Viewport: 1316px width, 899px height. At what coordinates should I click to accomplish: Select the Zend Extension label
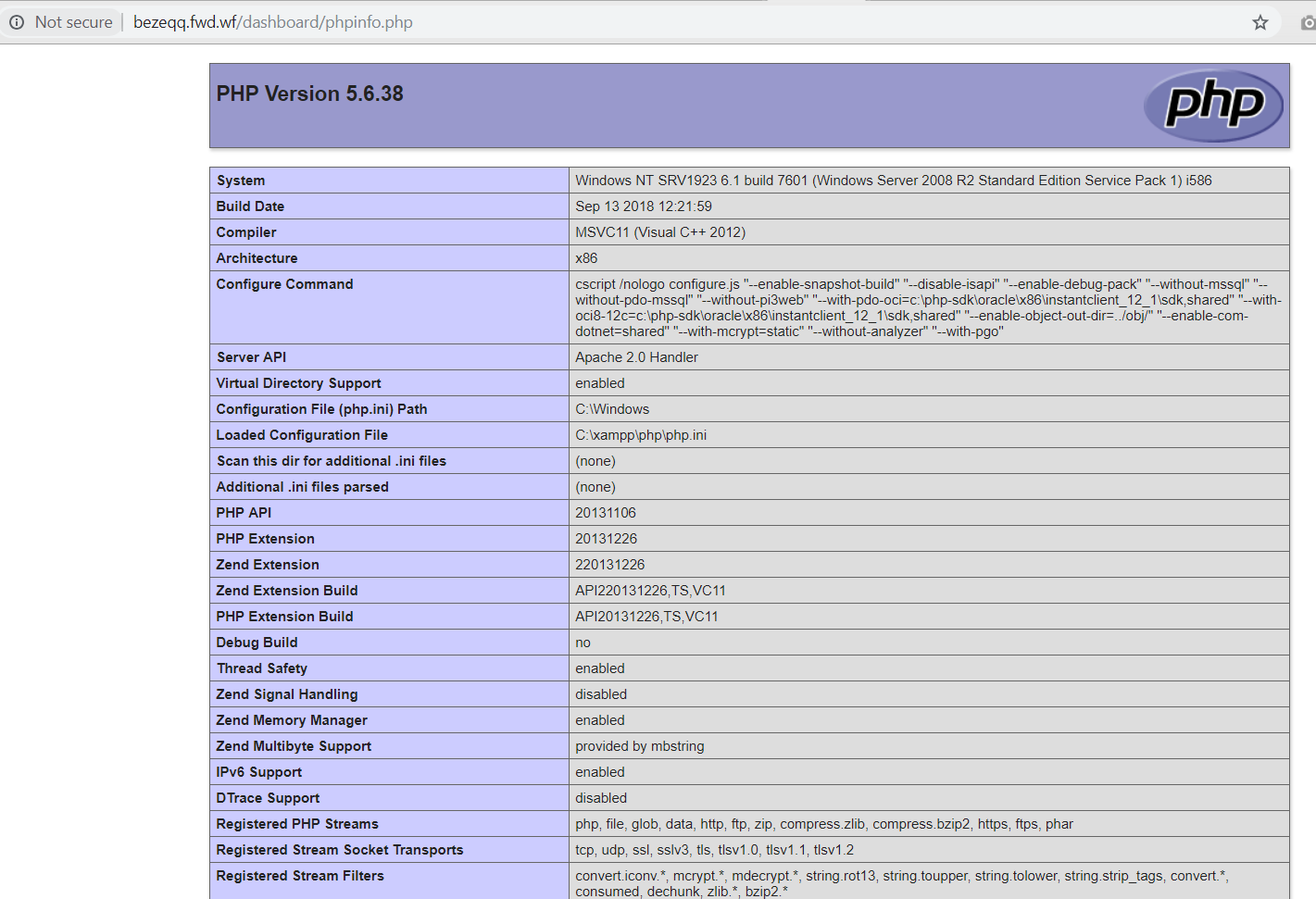(x=268, y=565)
